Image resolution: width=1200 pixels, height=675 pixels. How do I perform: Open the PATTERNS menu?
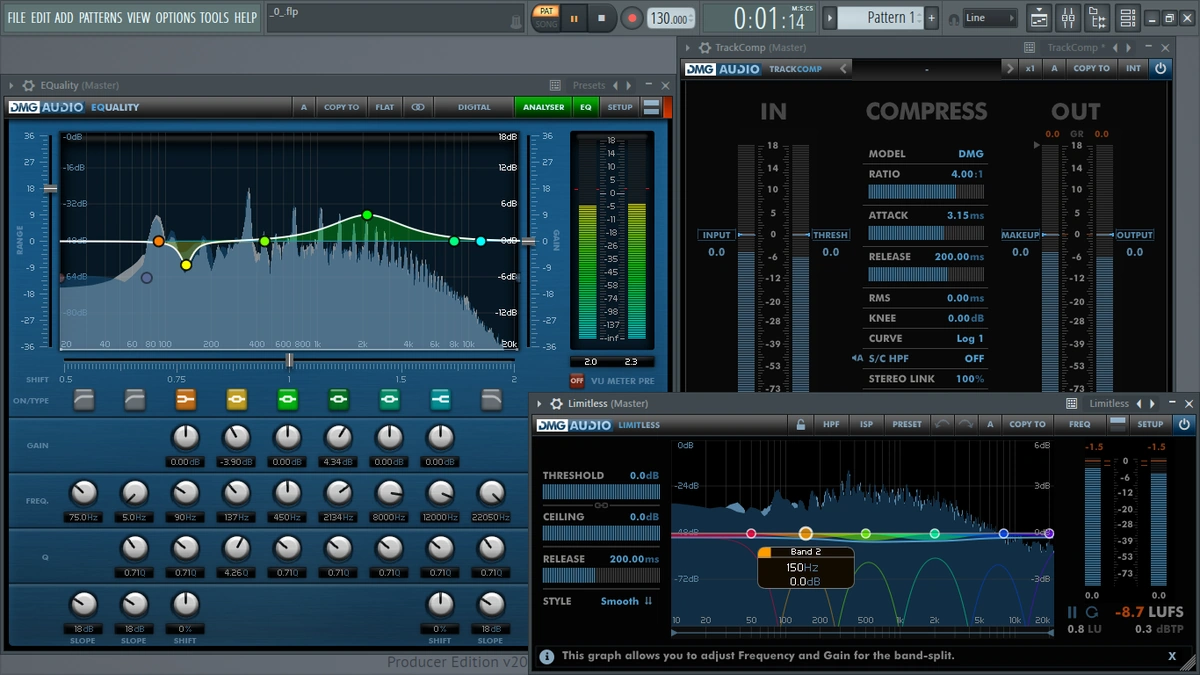pos(100,18)
